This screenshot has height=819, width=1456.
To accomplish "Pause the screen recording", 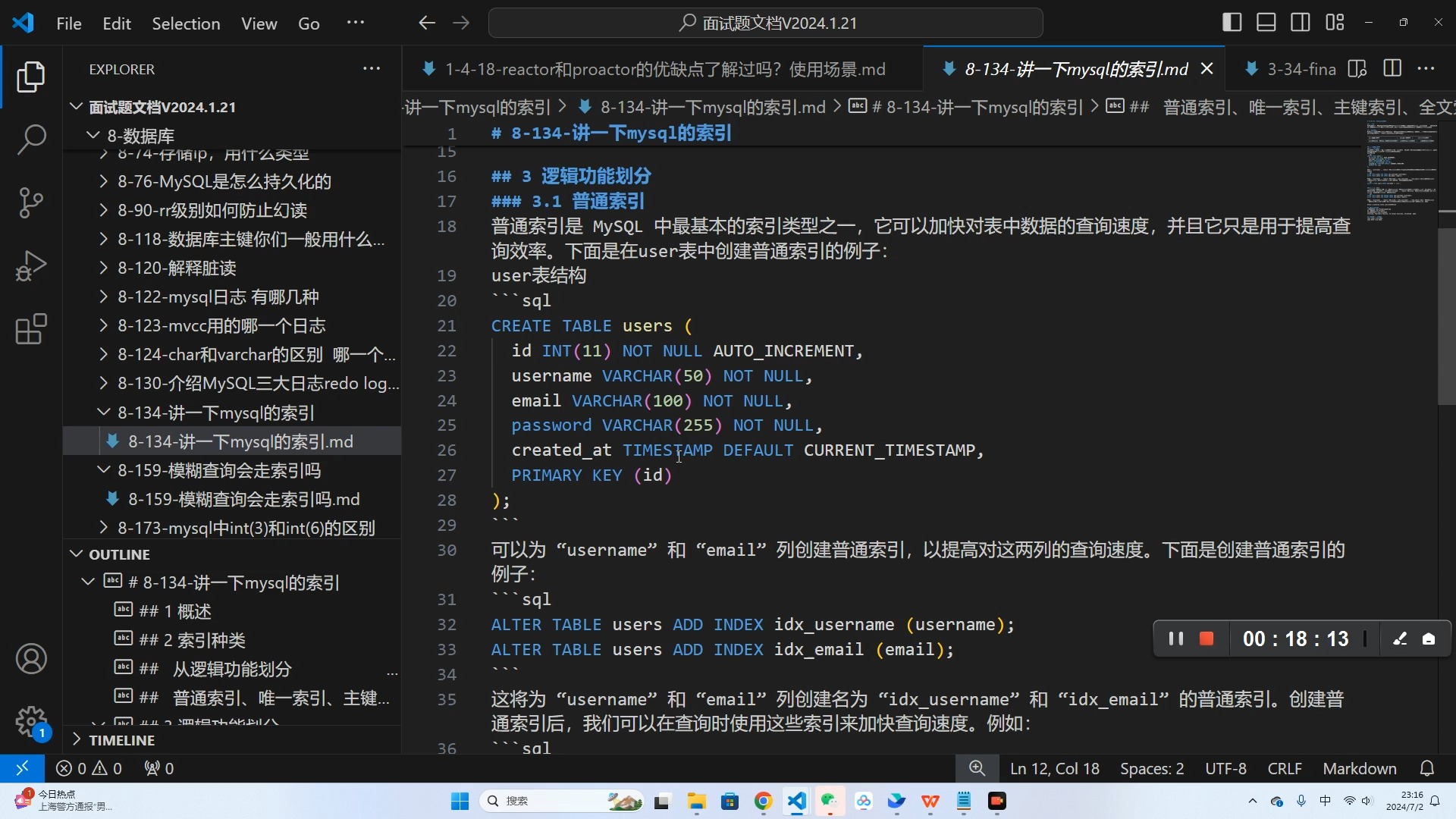I will (1176, 639).
